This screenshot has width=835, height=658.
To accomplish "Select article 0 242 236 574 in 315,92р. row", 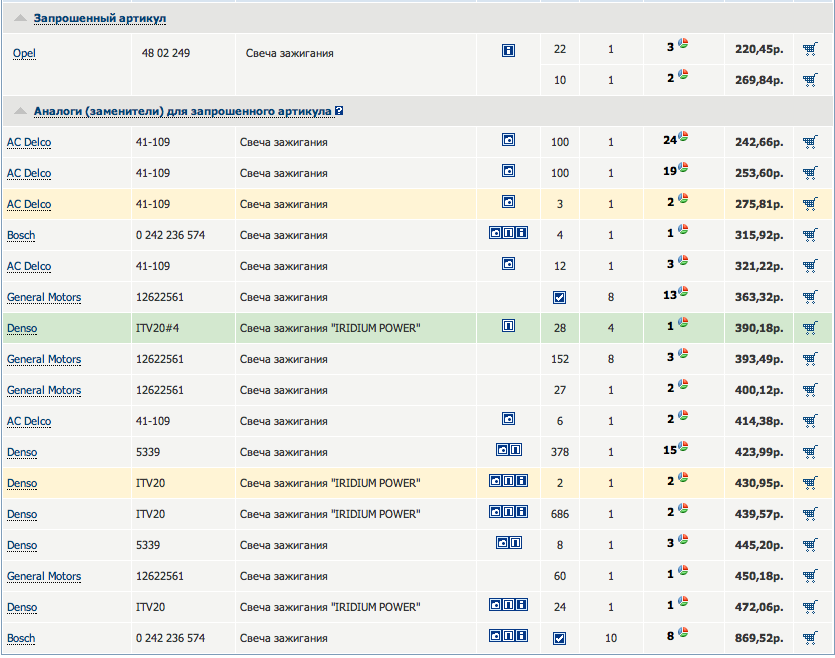I will pyautogui.click(x=170, y=235).
